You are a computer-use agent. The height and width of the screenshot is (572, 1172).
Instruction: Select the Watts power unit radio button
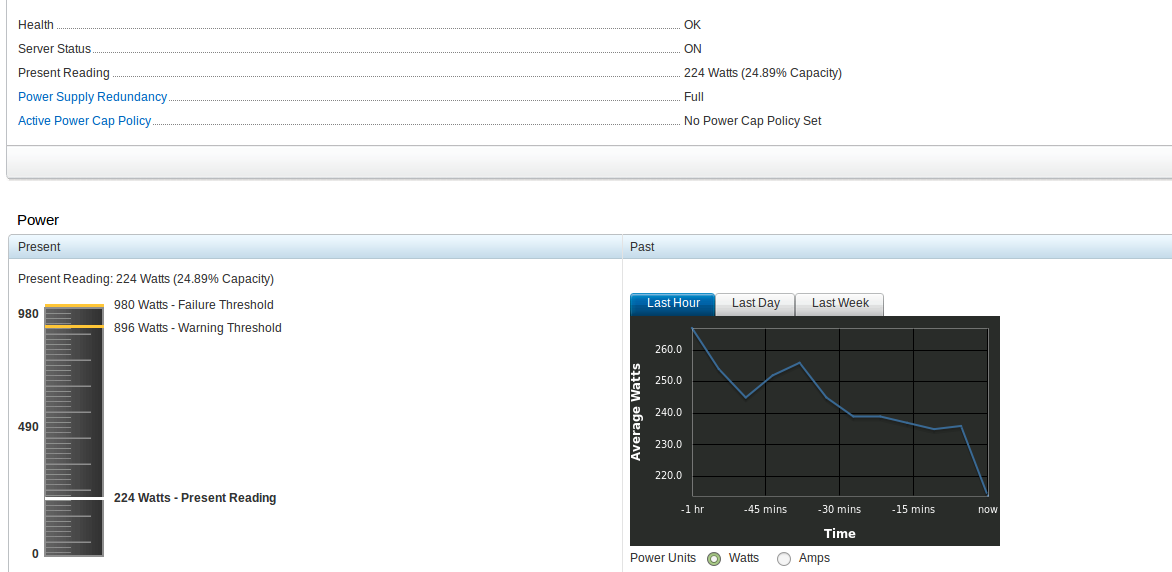pos(714,559)
